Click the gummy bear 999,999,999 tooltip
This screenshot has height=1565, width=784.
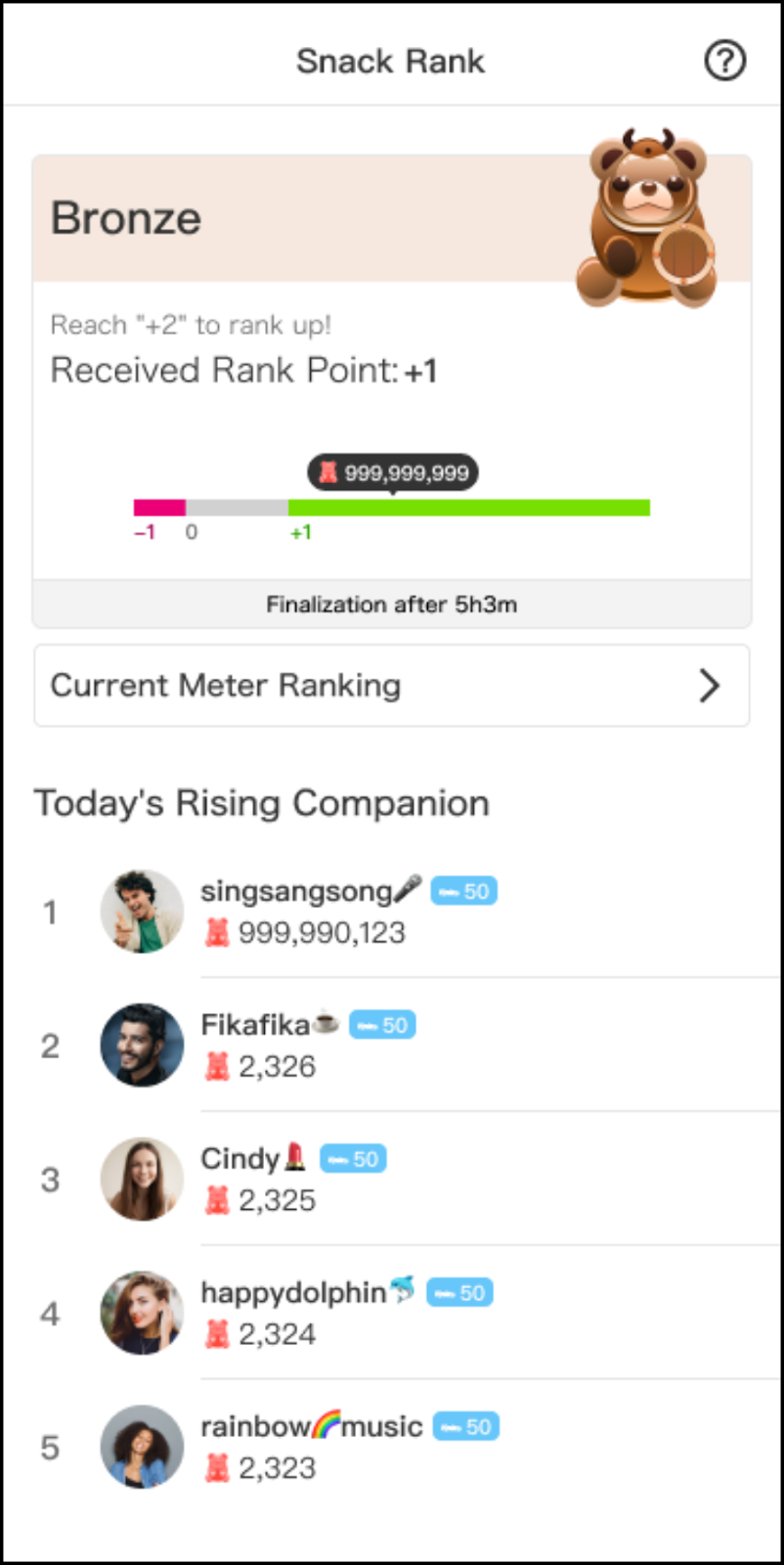coord(393,472)
